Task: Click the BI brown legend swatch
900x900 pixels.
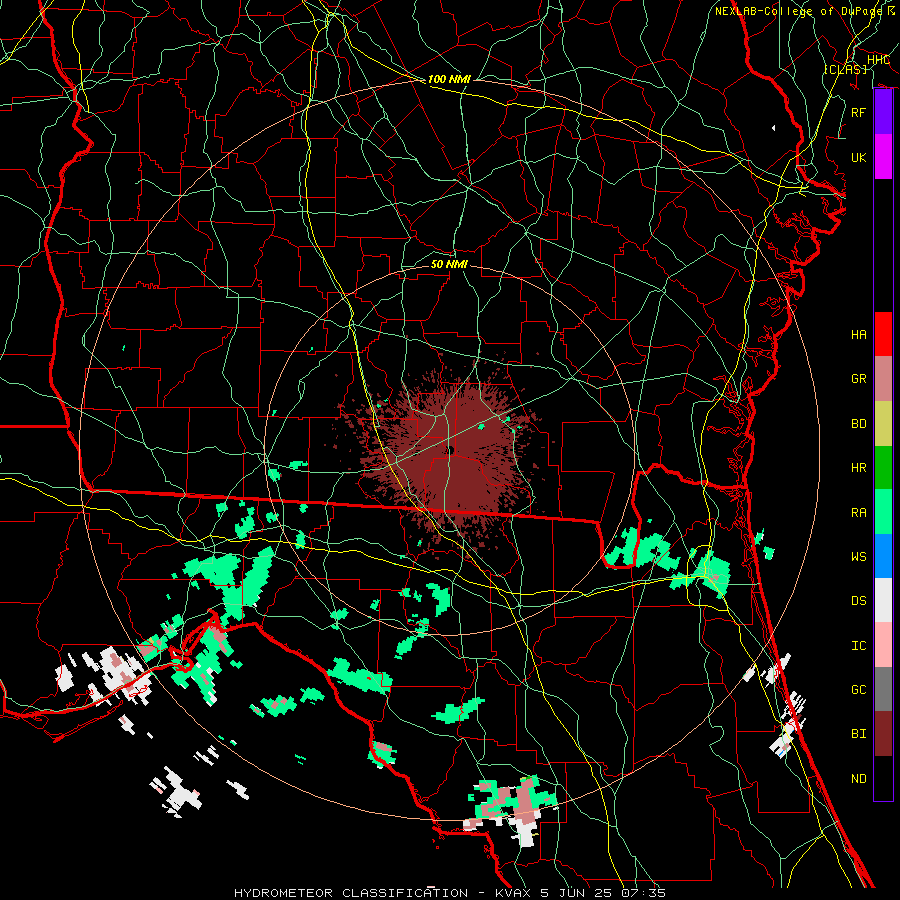Action: [x=883, y=734]
